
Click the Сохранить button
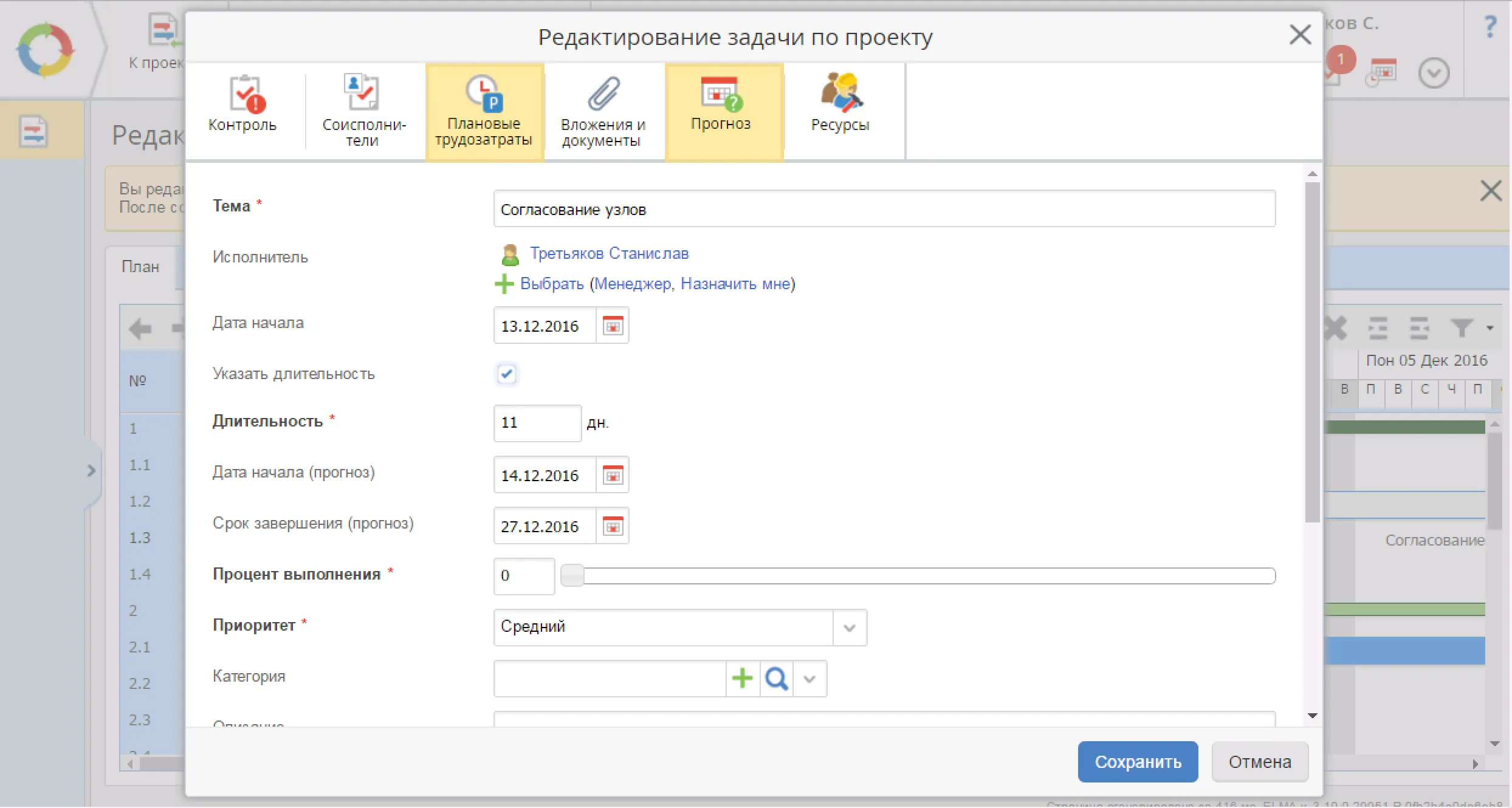point(1138,762)
